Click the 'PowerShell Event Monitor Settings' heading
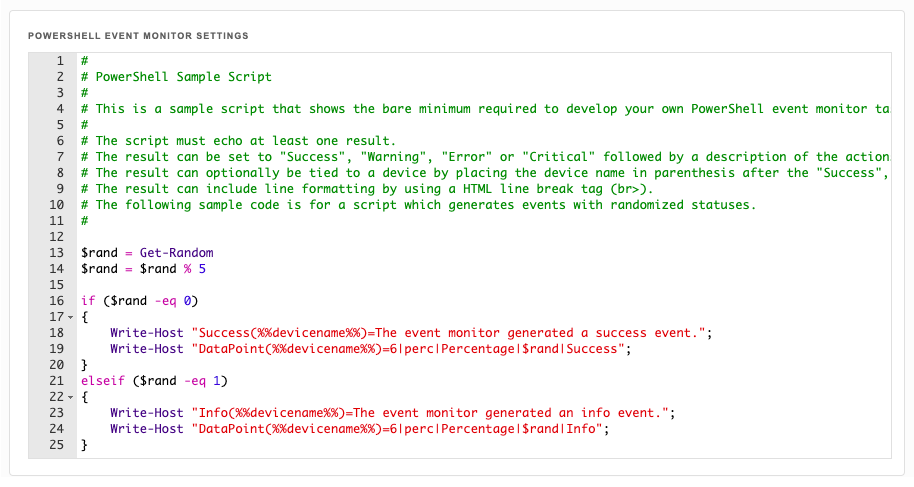This screenshot has height=487, width=914. tap(138, 36)
